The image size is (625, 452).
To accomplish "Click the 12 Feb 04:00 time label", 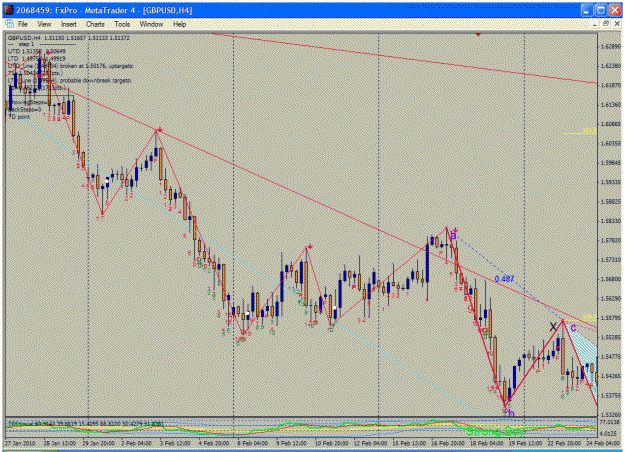I will (x=371, y=443).
